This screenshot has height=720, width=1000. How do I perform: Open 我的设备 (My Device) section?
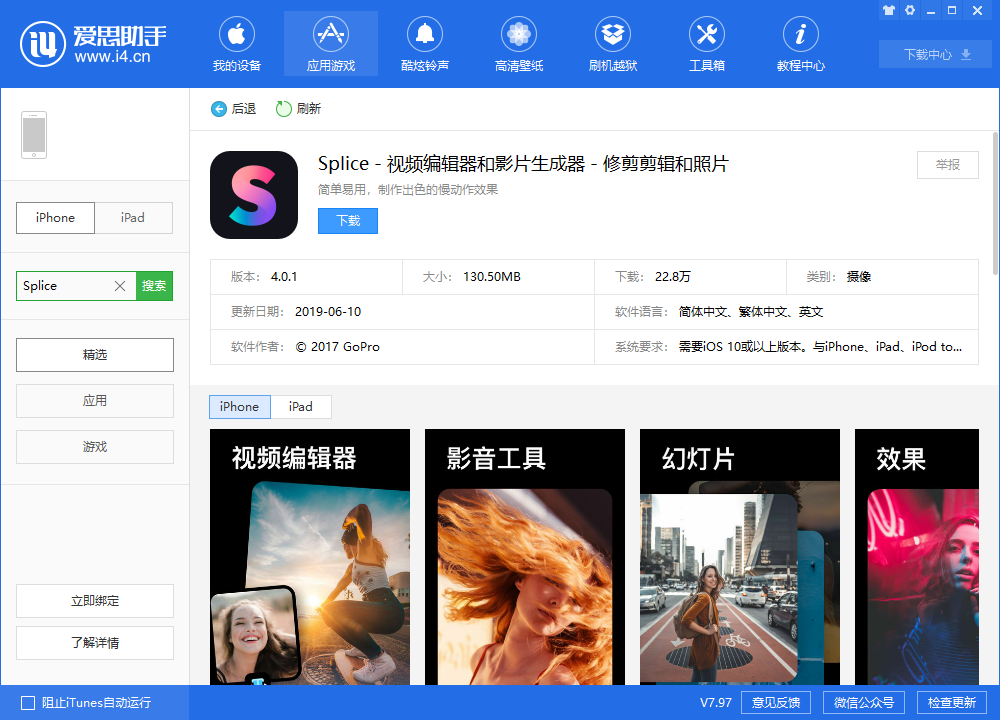(x=237, y=44)
